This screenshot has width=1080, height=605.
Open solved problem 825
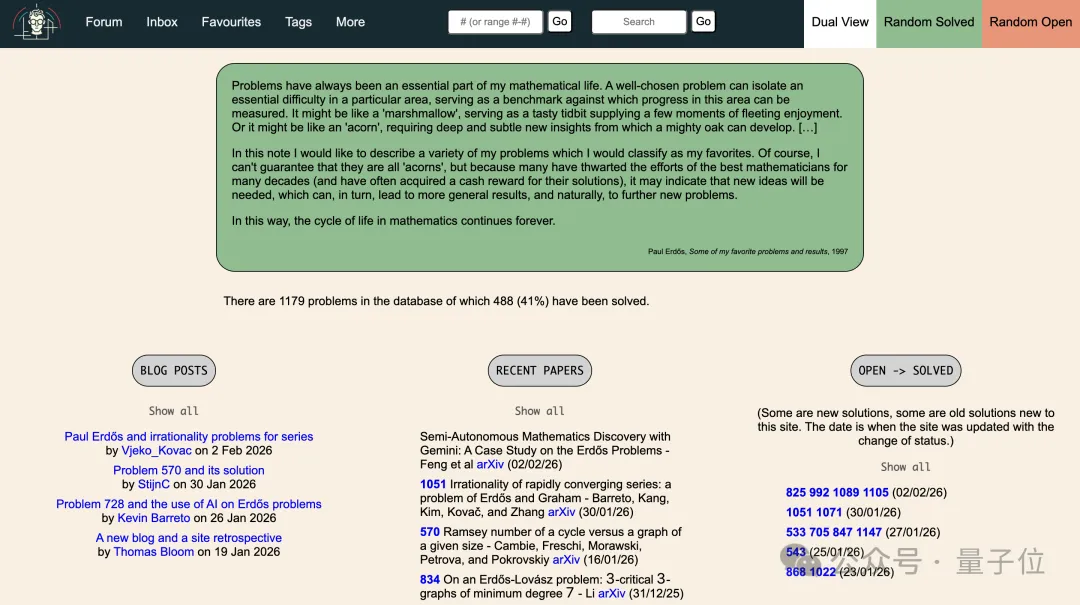(x=795, y=492)
